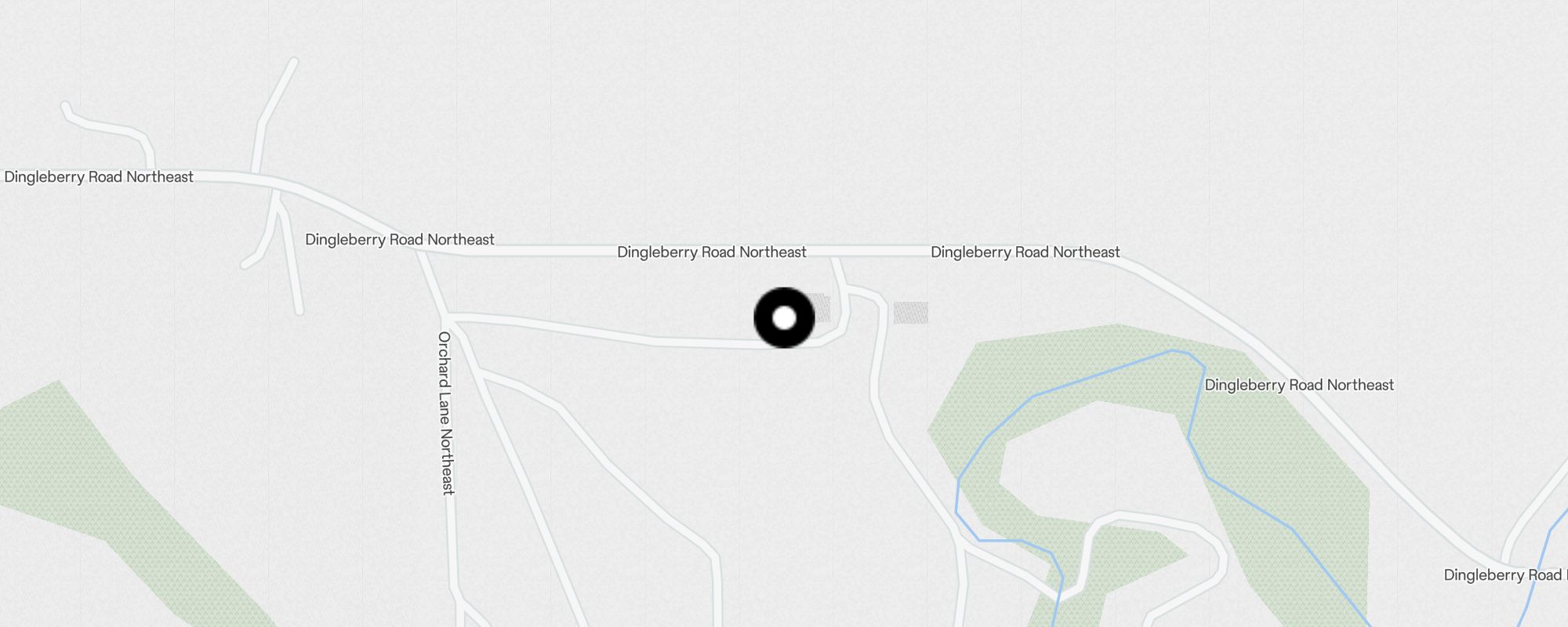This screenshot has height=627, width=1568.
Task: Click Dingleberry Road Northeast label directly above marker
Action: [712, 252]
